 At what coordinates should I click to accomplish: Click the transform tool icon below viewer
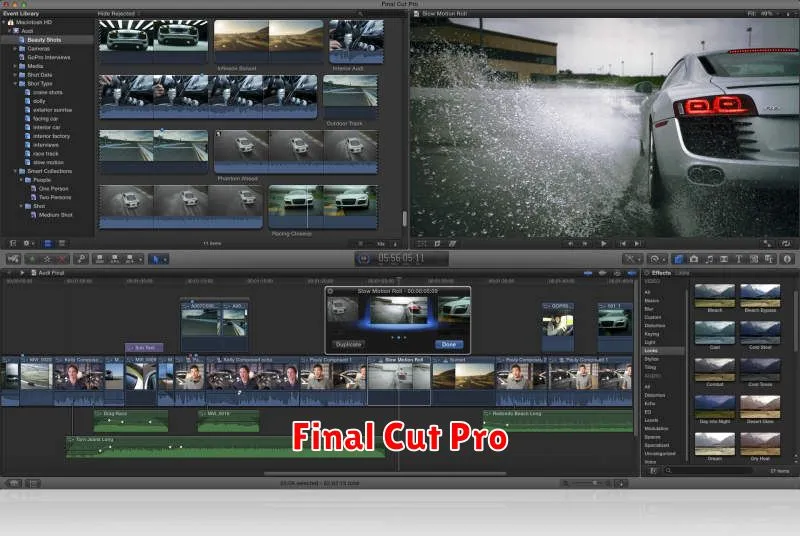point(421,244)
